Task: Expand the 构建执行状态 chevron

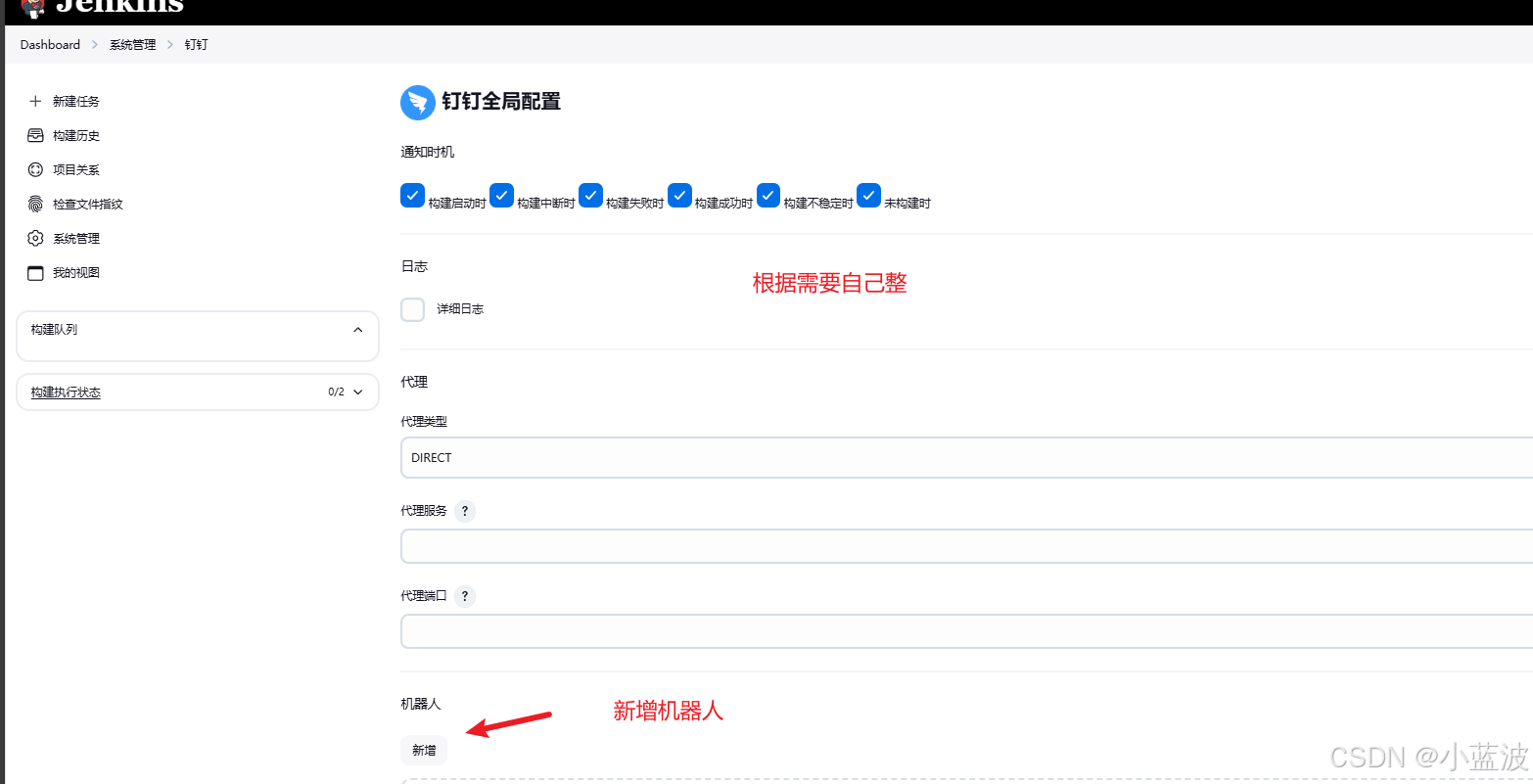Action: (357, 392)
